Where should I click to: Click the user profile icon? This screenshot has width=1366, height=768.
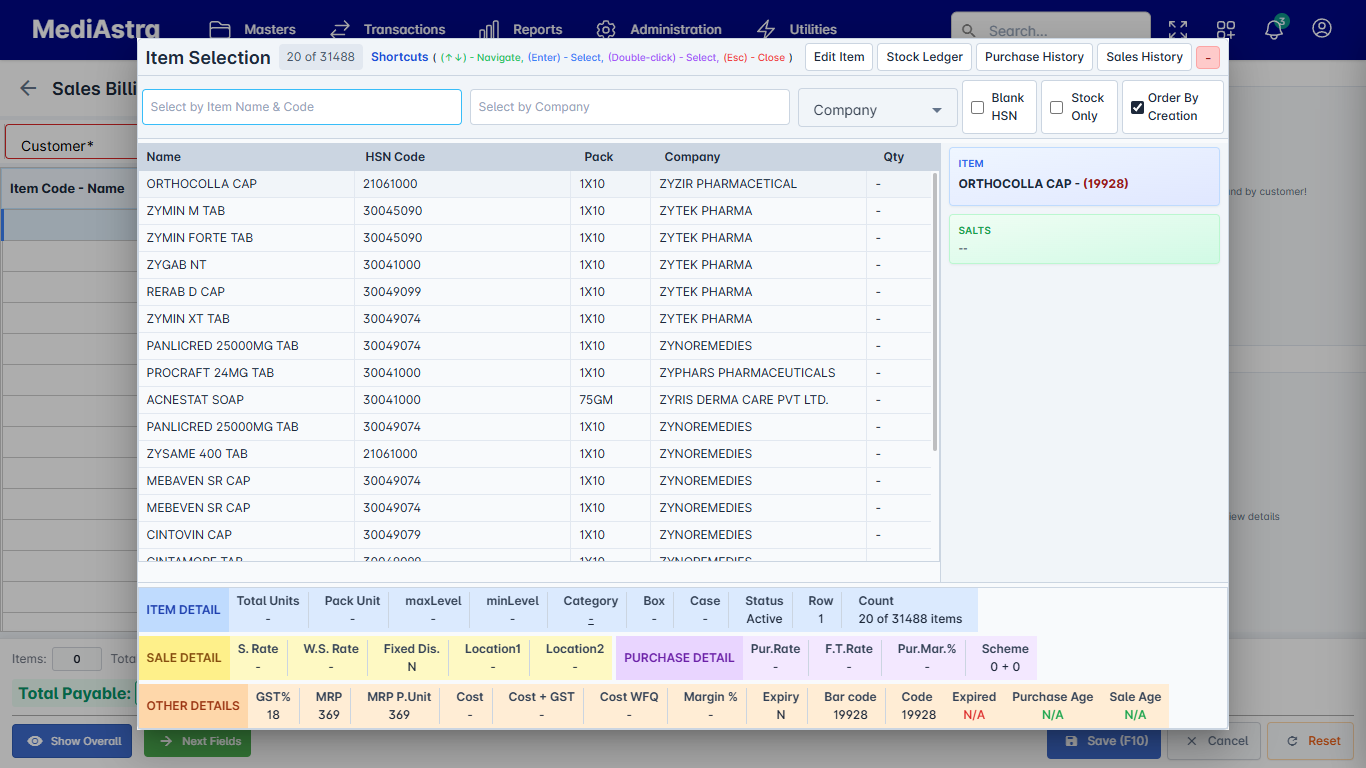tap(1322, 31)
